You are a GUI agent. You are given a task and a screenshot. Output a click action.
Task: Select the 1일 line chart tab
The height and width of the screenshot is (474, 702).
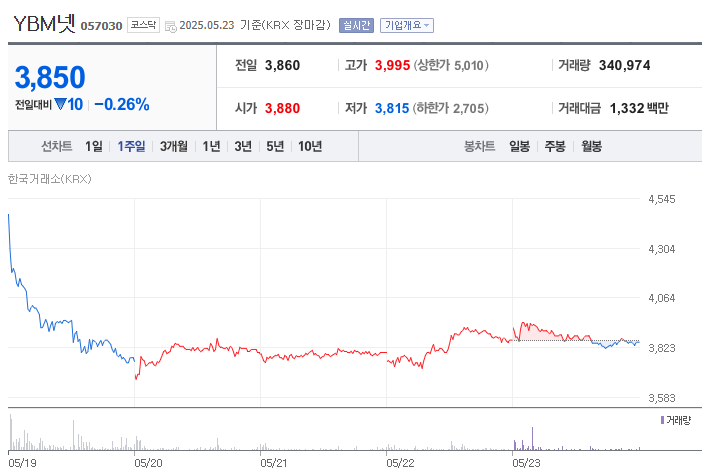(x=94, y=146)
